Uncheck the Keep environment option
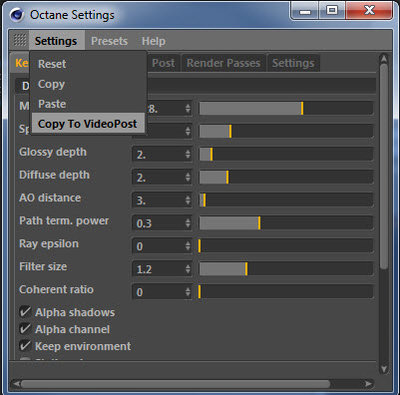Viewport: 400px width, 395px height. [25, 346]
